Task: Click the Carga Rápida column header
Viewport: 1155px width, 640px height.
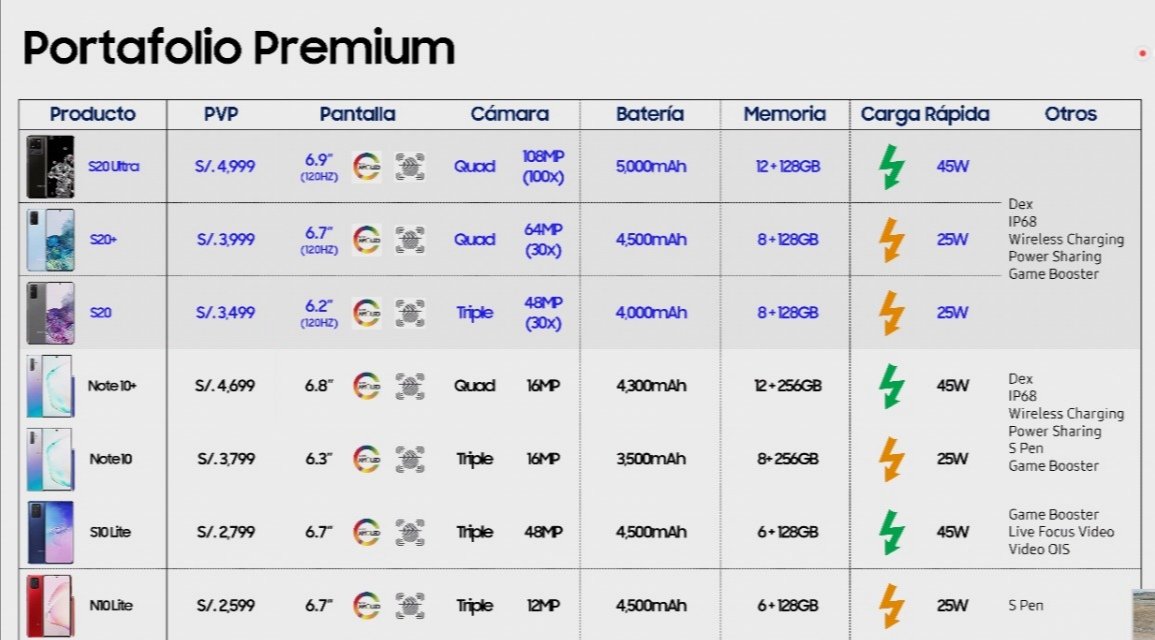Action: coord(925,114)
